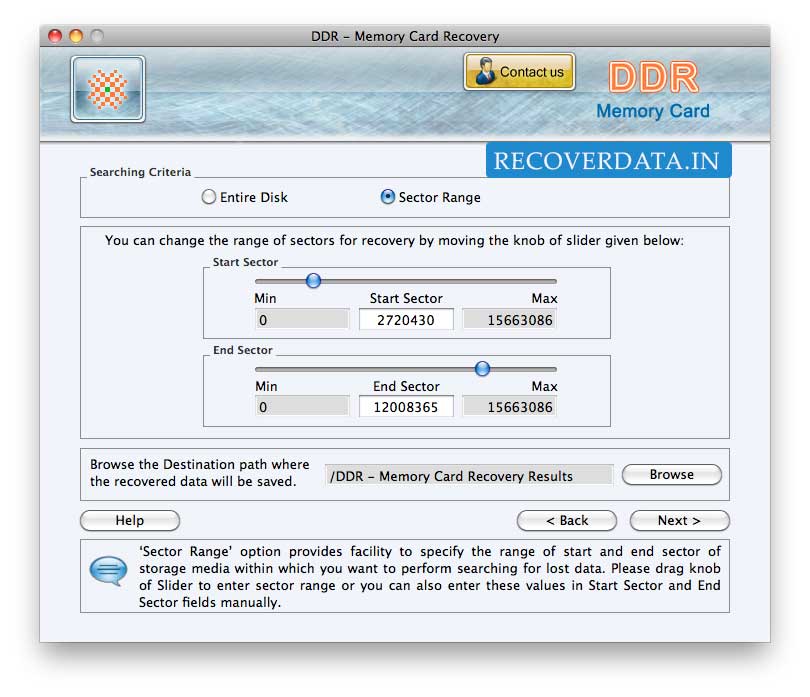
Task: Click the DDR application logo icon
Action: point(107,89)
